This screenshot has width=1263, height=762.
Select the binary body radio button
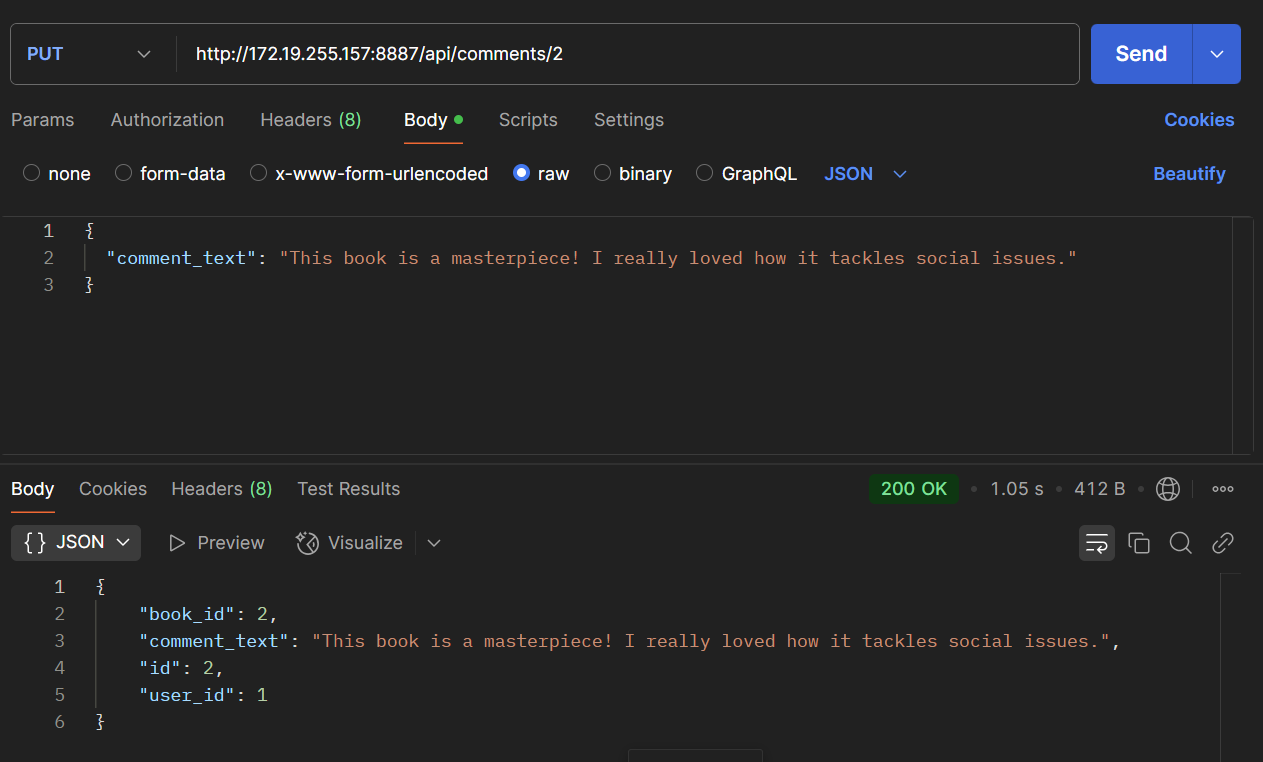click(x=602, y=173)
